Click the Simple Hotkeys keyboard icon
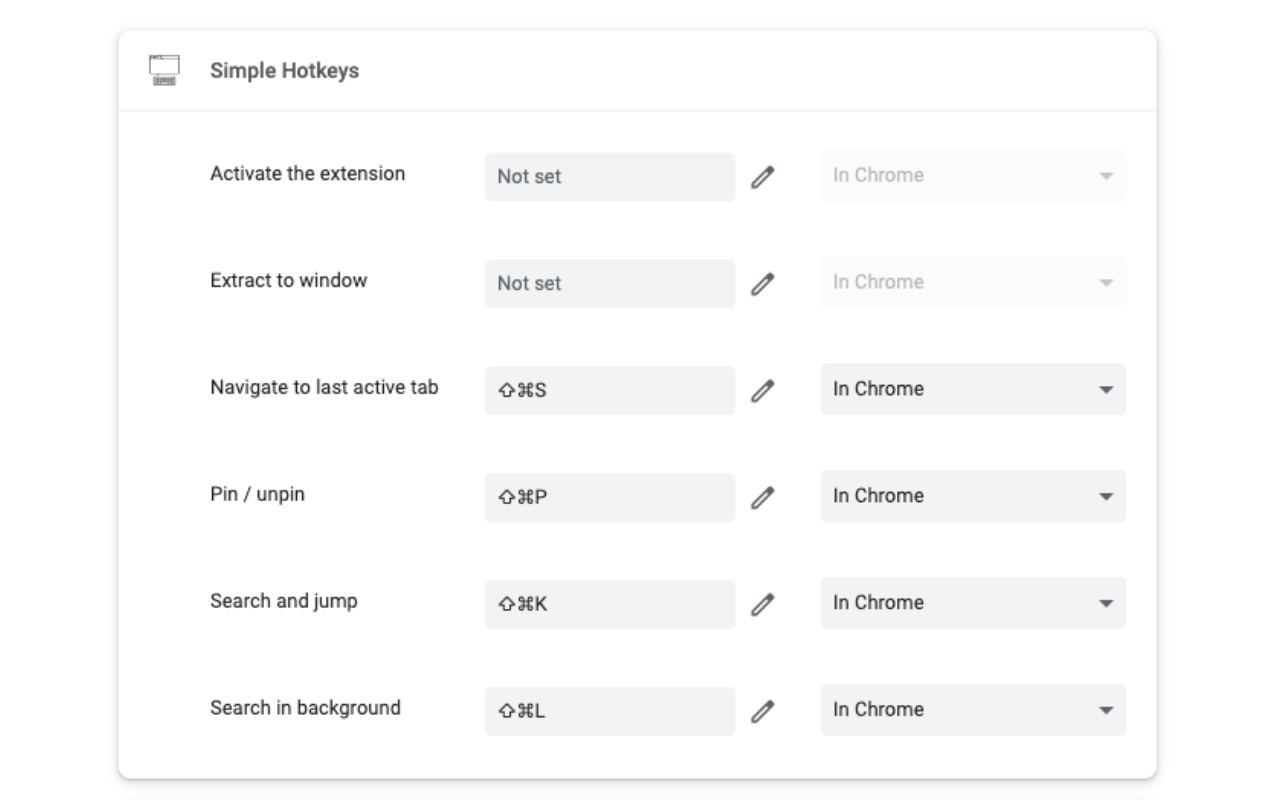 (x=162, y=70)
